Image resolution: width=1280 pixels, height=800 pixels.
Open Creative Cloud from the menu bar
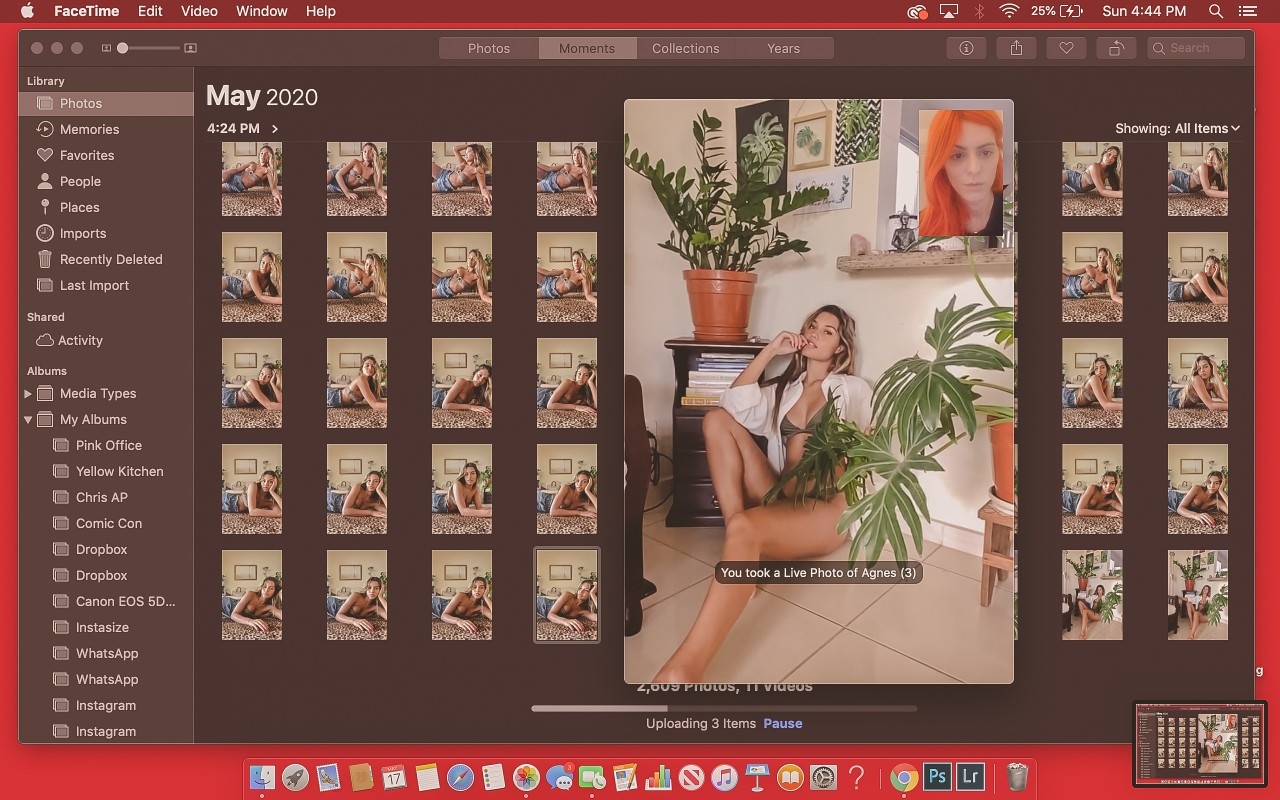point(917,11)
